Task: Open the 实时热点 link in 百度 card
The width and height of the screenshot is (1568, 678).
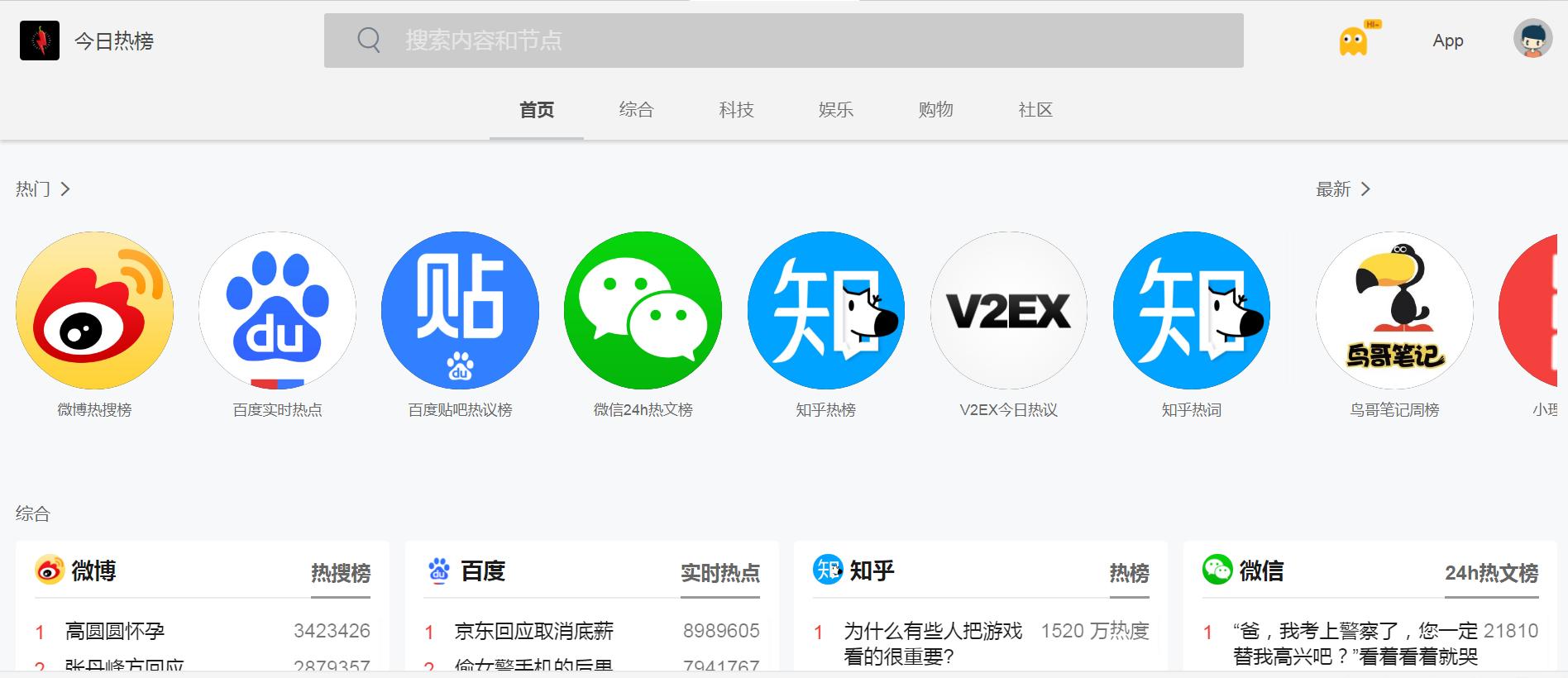Action: click(x=720, y=573)
